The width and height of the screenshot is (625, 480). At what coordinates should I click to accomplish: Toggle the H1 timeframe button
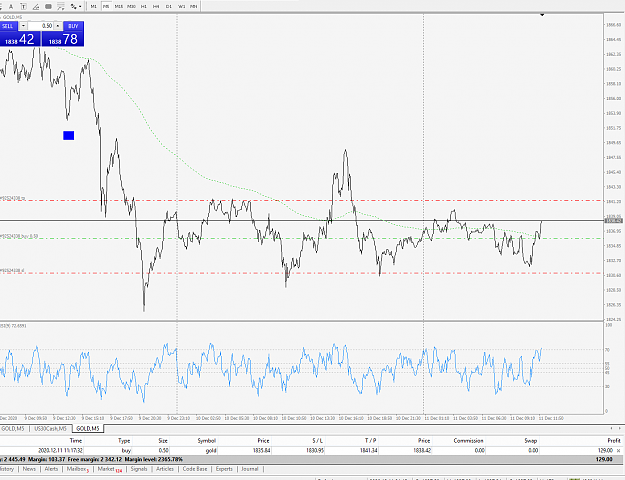point(143,6)
